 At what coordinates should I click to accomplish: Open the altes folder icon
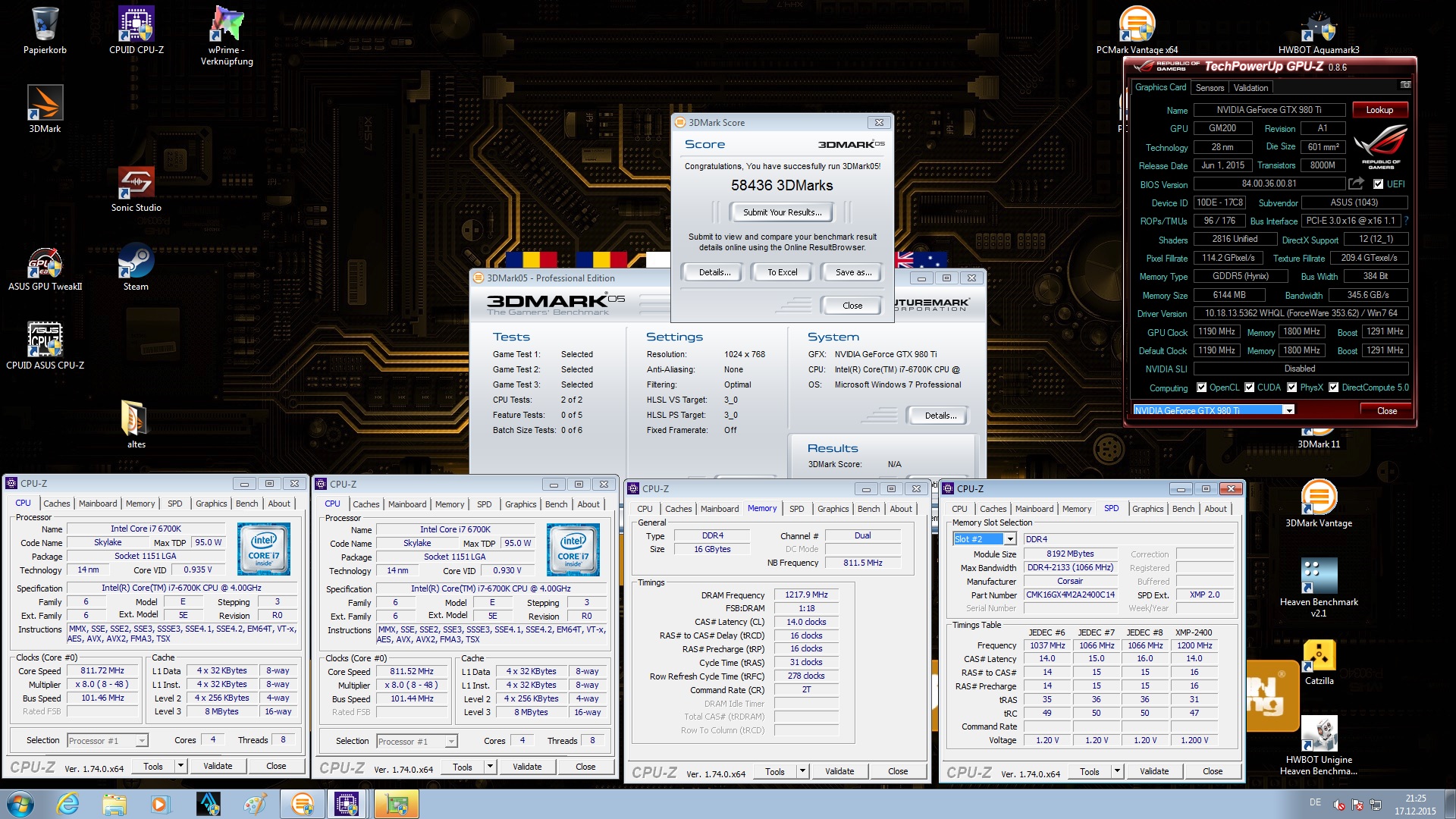point(136,424)
